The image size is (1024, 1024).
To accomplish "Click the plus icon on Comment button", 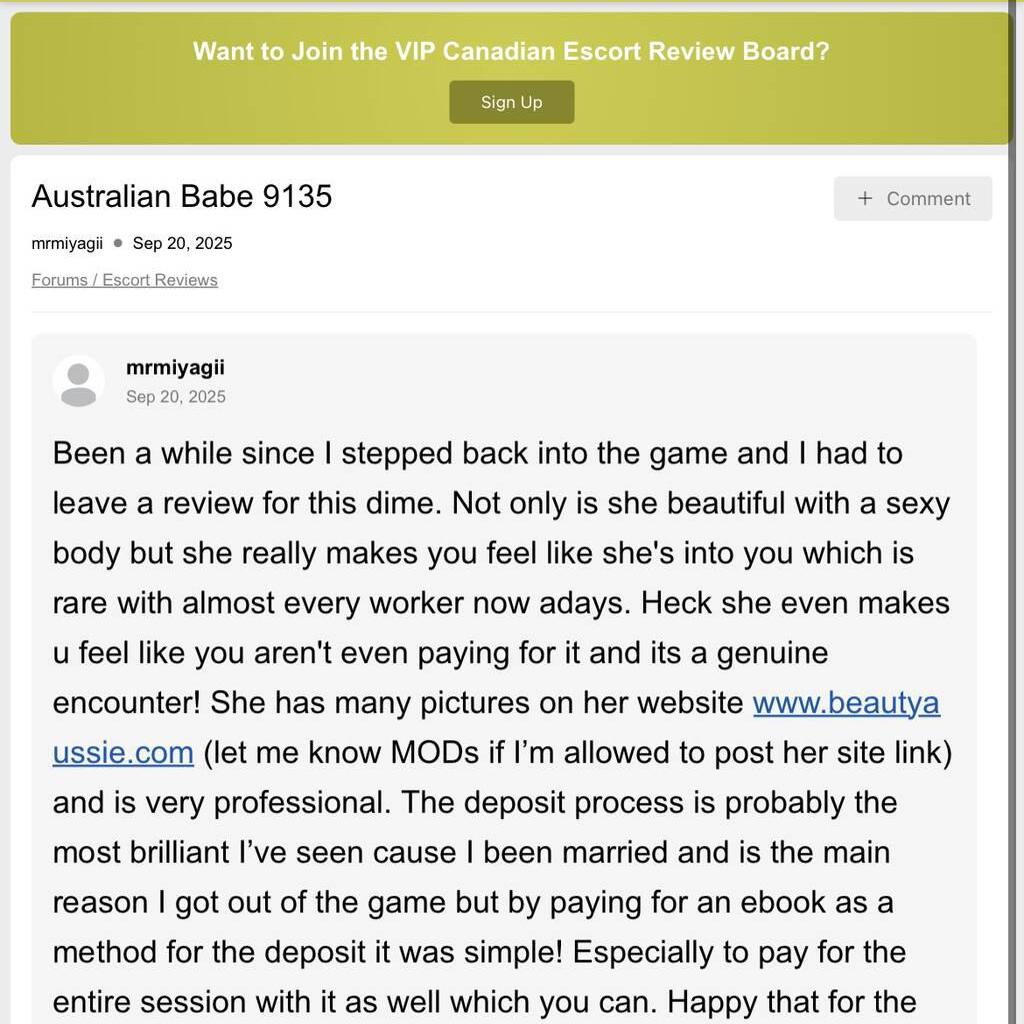I will tap(865, 198).
